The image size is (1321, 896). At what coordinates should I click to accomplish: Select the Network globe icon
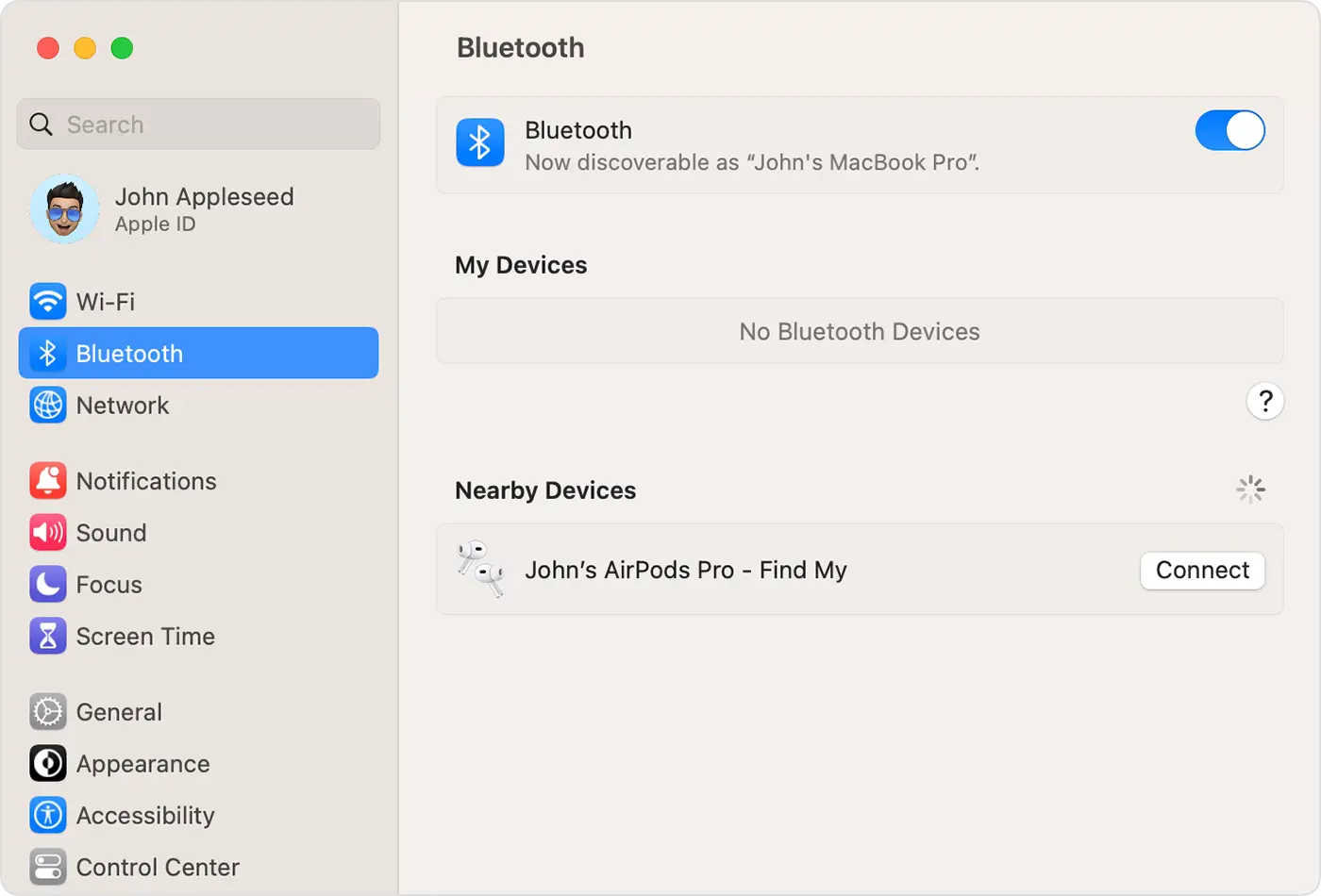point(47,405)
